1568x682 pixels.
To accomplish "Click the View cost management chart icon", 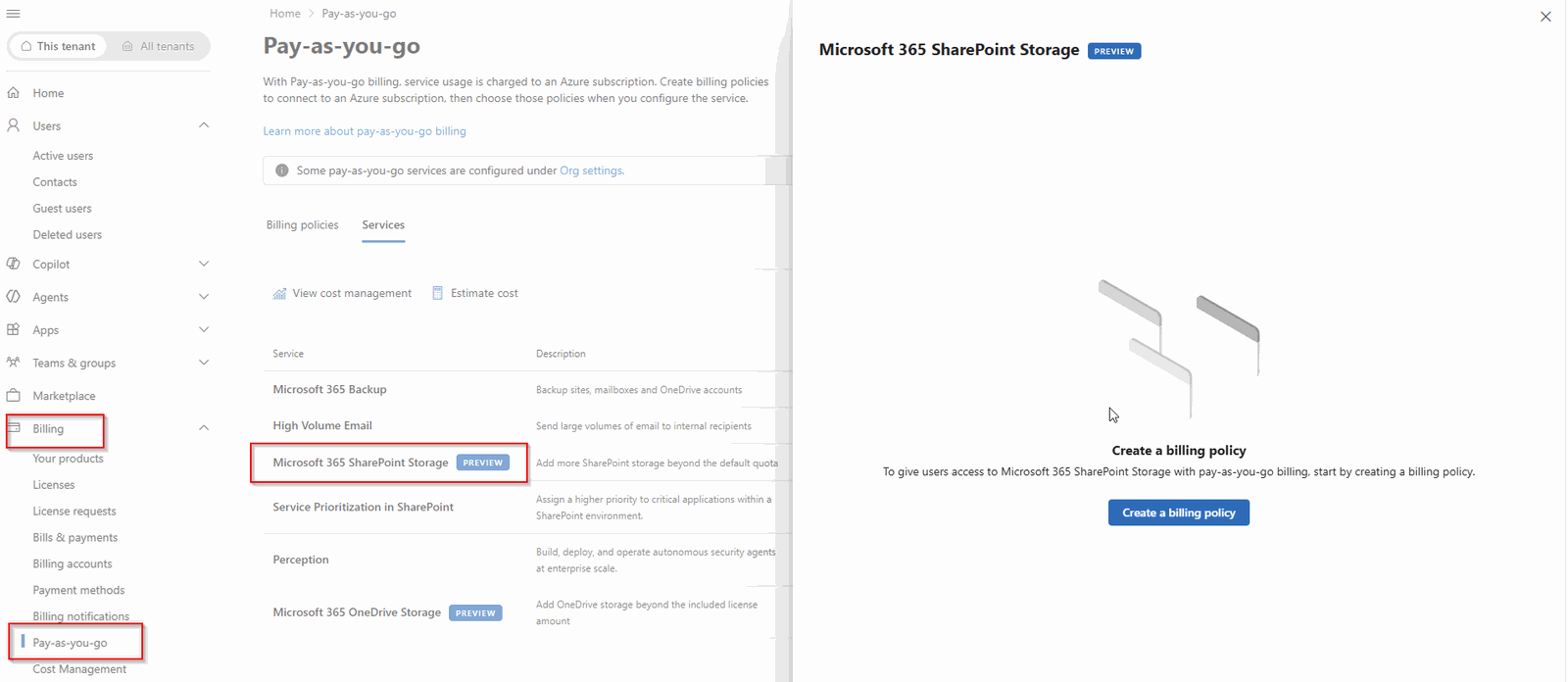I will coord(279,293).
